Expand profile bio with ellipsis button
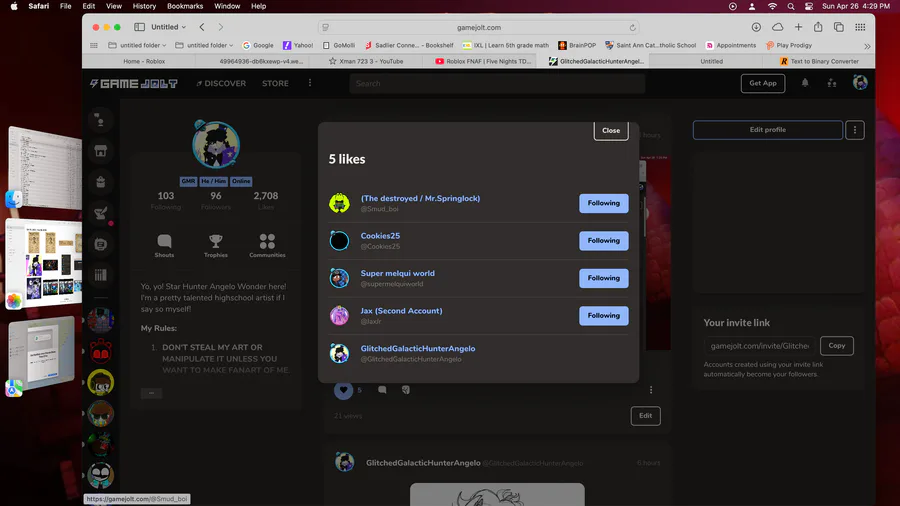 (152, 393)
